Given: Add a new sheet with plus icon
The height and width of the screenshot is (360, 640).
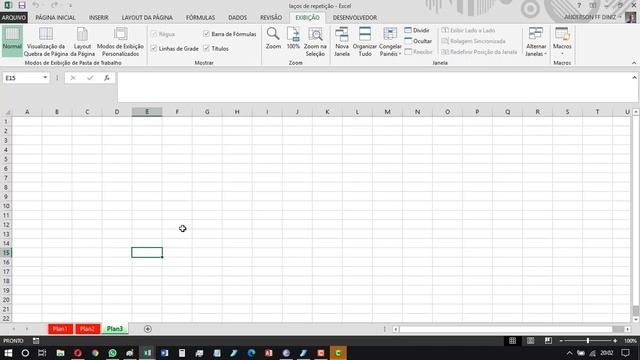Looking at the screenshot, I should pos(148,329).
